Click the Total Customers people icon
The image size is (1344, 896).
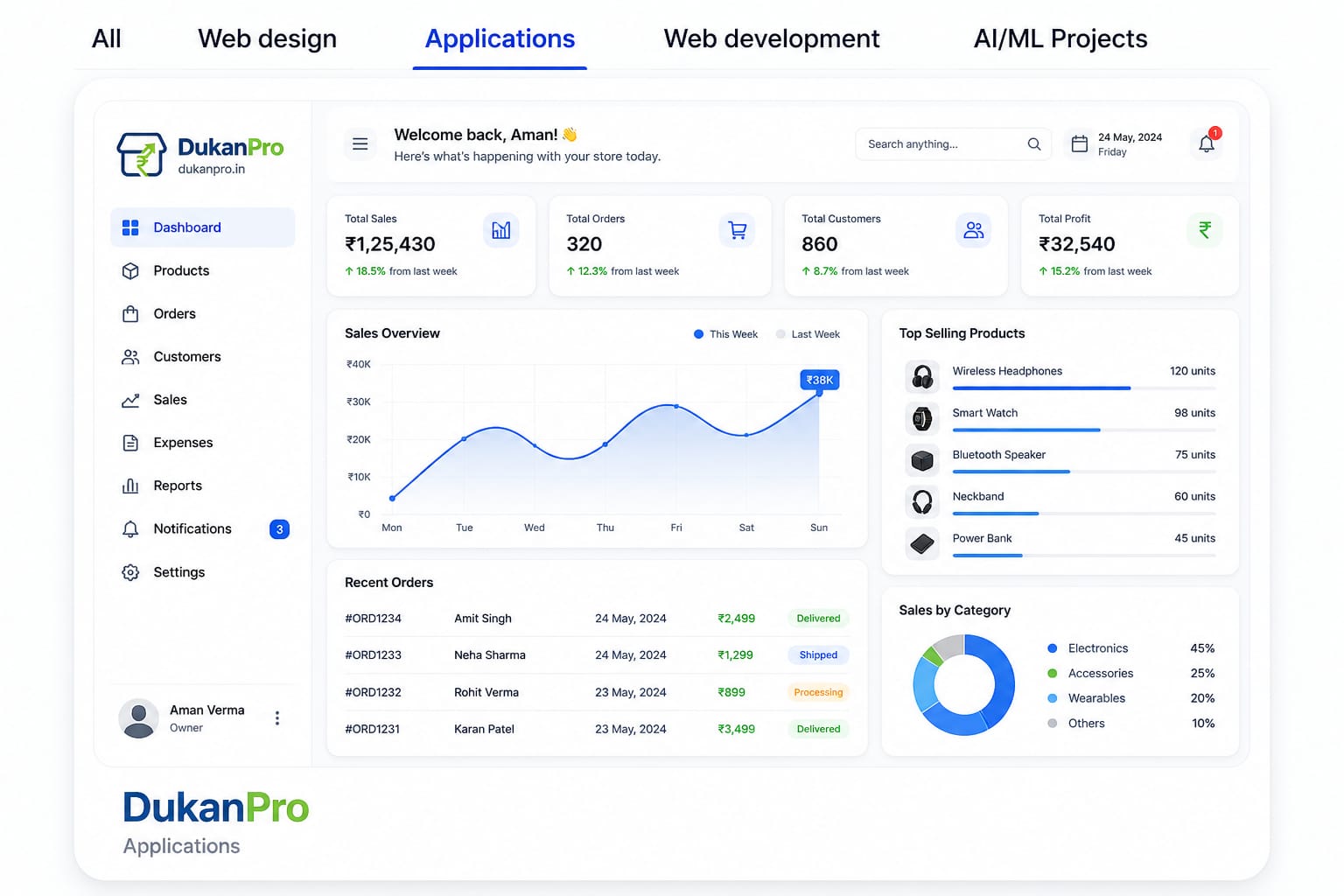[974, 230]
